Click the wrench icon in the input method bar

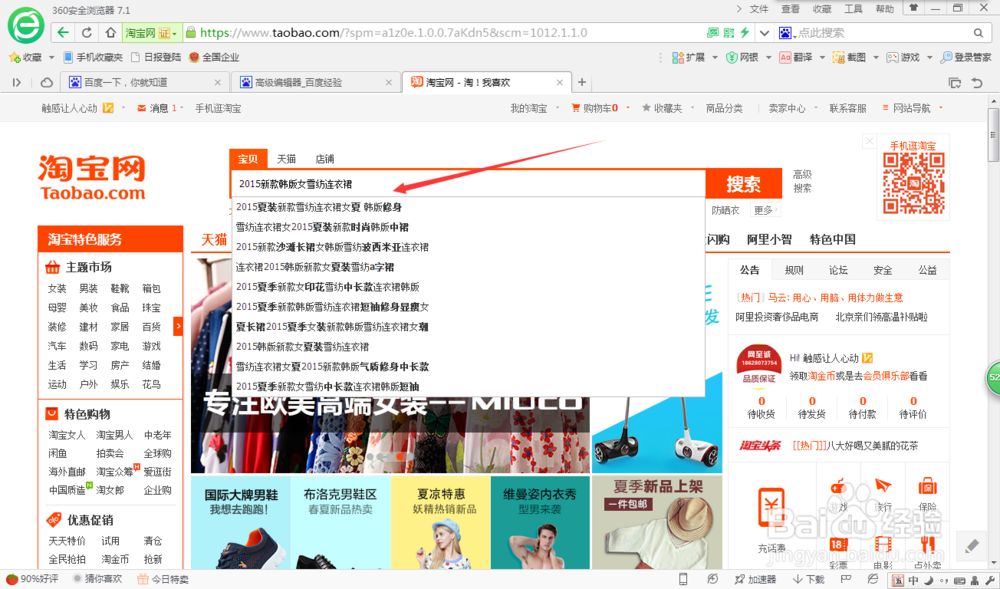[989, 580]
